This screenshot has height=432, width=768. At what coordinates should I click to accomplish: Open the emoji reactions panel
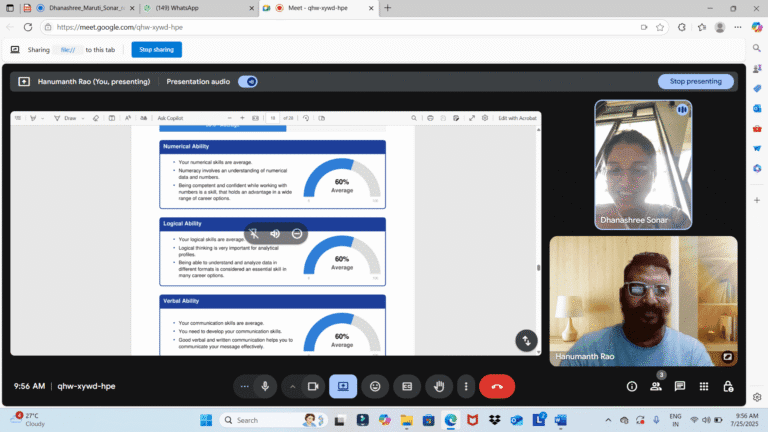point(375,386)
